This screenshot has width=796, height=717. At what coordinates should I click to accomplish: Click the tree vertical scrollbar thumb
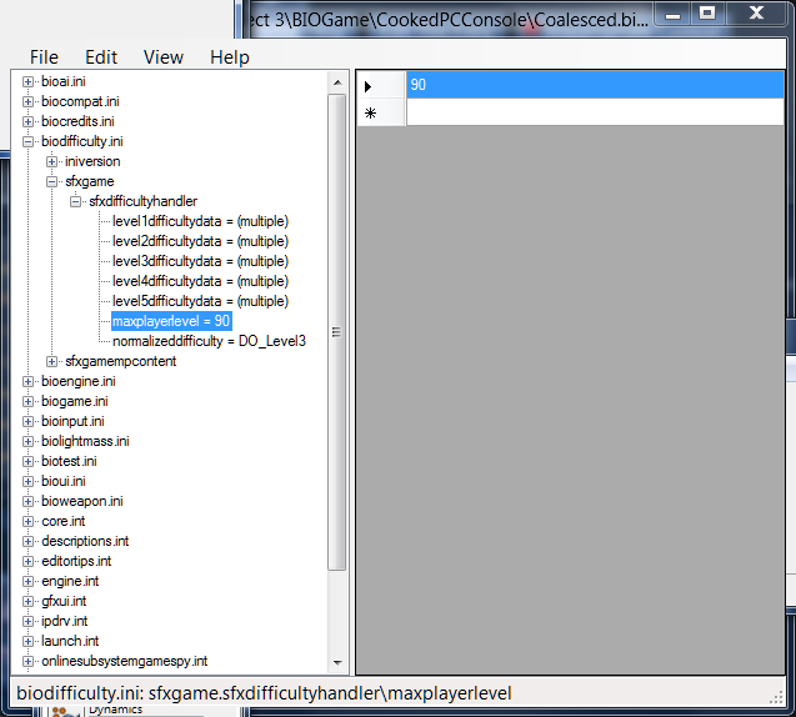click(337, 333)
